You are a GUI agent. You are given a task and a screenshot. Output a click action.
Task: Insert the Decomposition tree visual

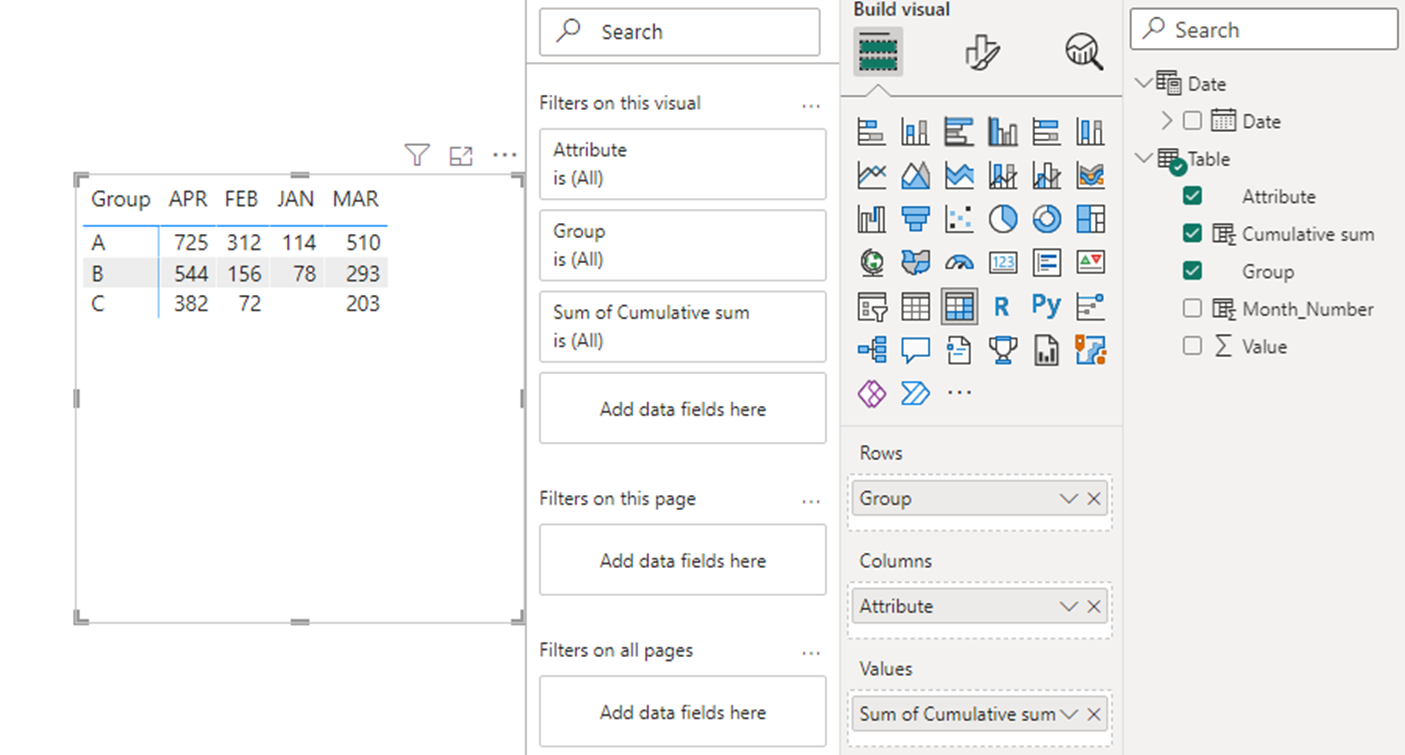871,350
